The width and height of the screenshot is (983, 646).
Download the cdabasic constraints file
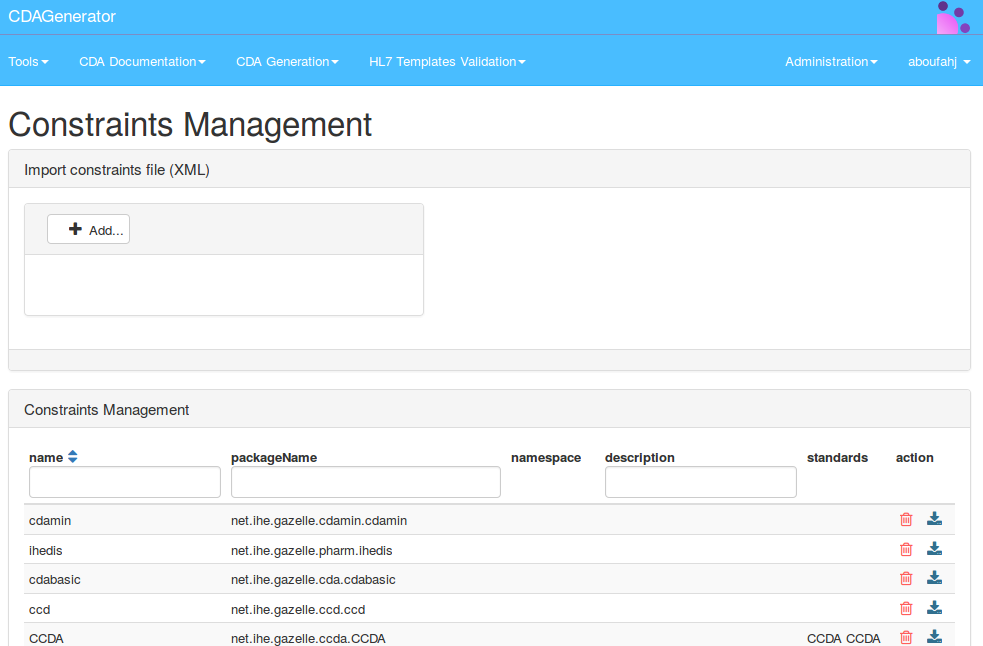pyautogui.click(x=934, y=578)
